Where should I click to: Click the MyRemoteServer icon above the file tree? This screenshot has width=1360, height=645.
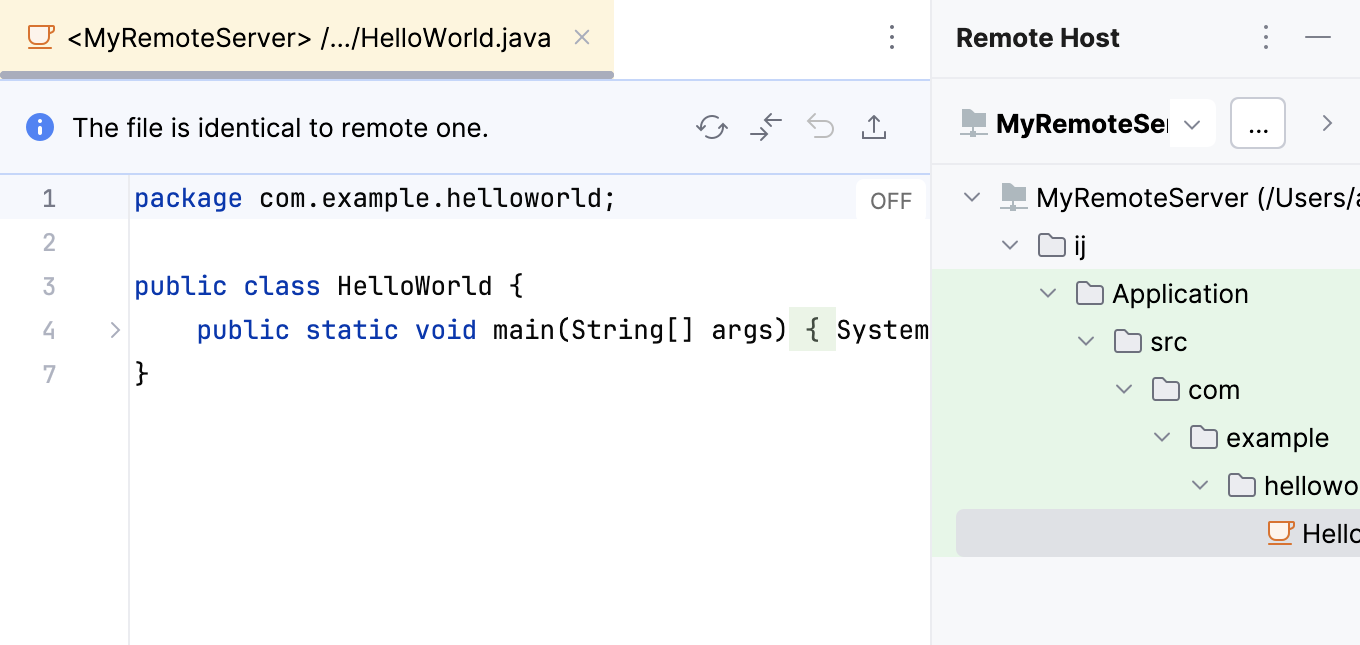971,122
